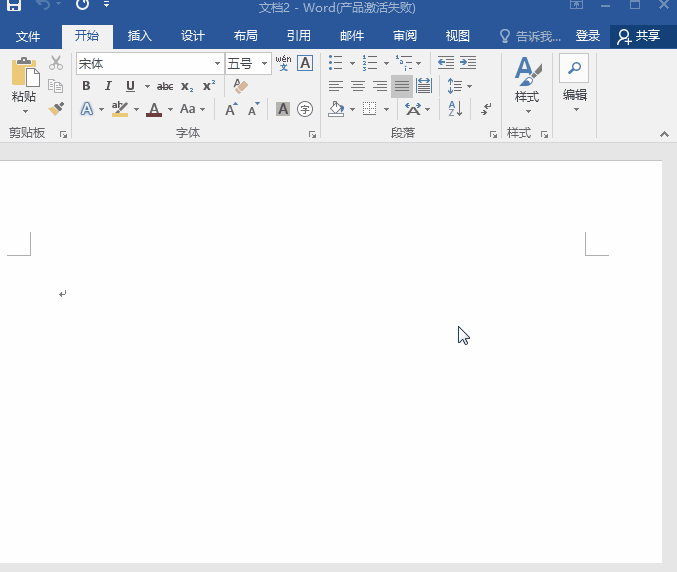Expand the Paste options arrow
The height and width of the screenshot is (572, 677).
[x=25, y=111]
